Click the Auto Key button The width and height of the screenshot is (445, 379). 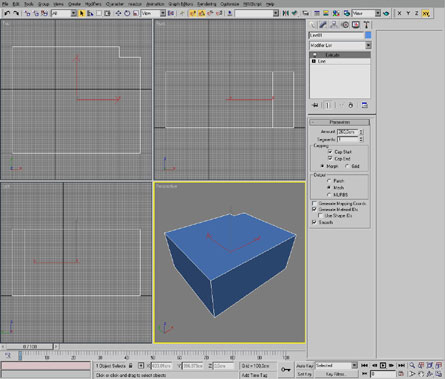point(305,366)
